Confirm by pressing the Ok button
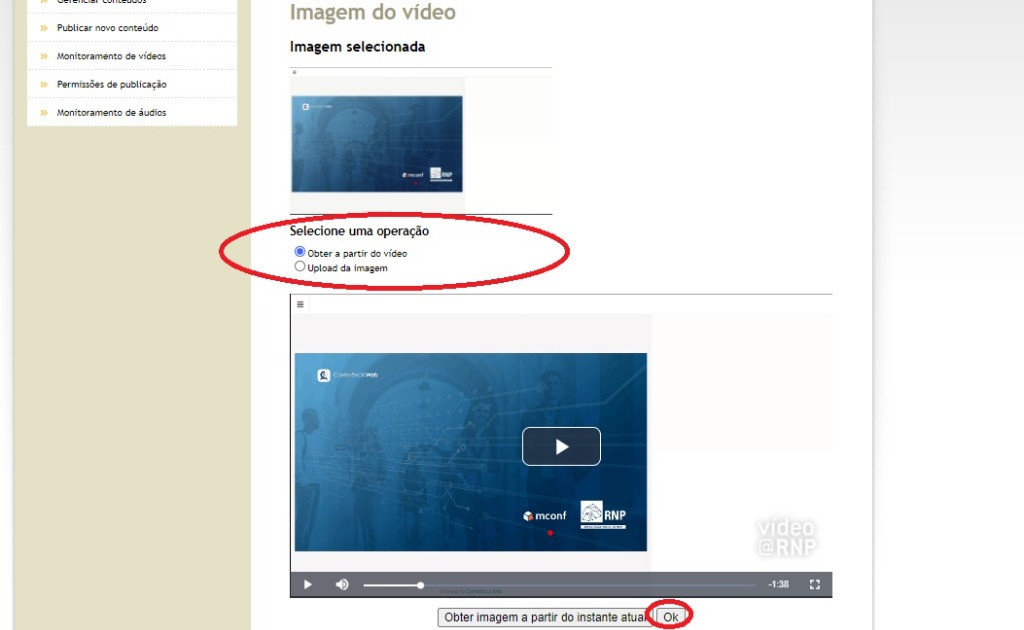 click(x=671, y=618)
